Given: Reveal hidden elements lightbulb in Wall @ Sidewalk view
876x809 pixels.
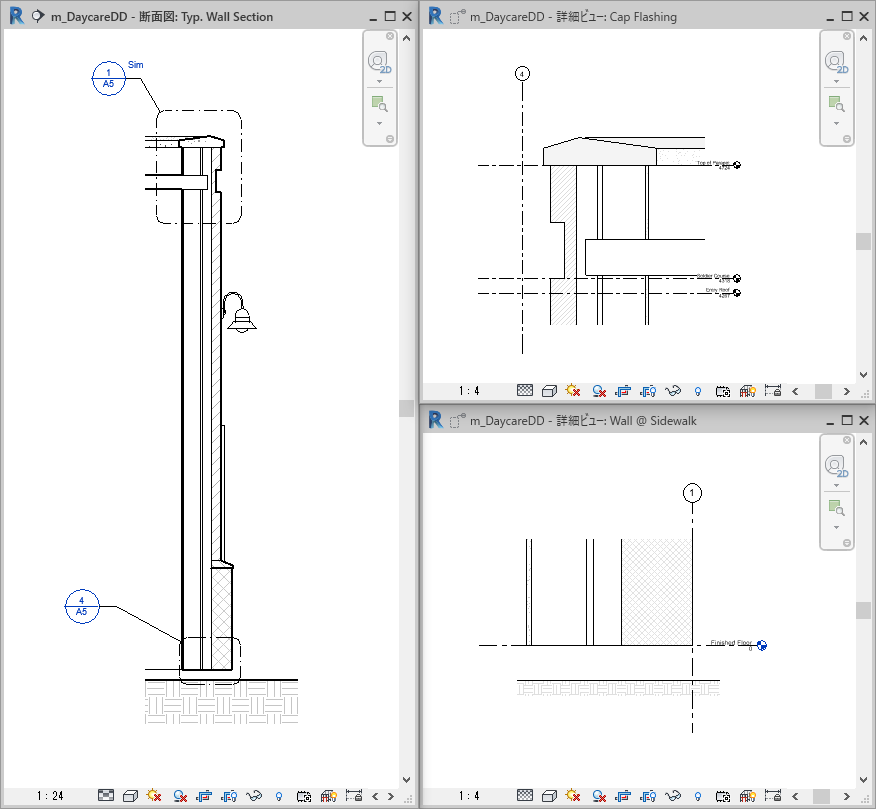Looking at the screenshot, I should [698, 796].
